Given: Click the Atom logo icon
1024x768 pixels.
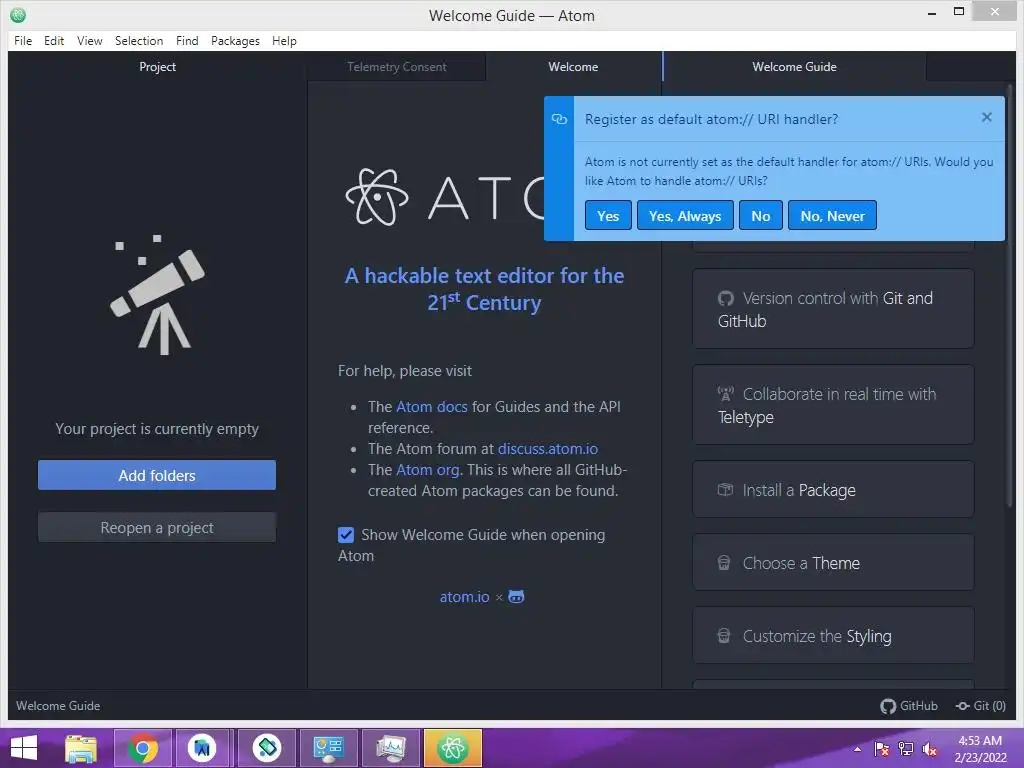Looking at the screenshot, I should pos(377,197).
